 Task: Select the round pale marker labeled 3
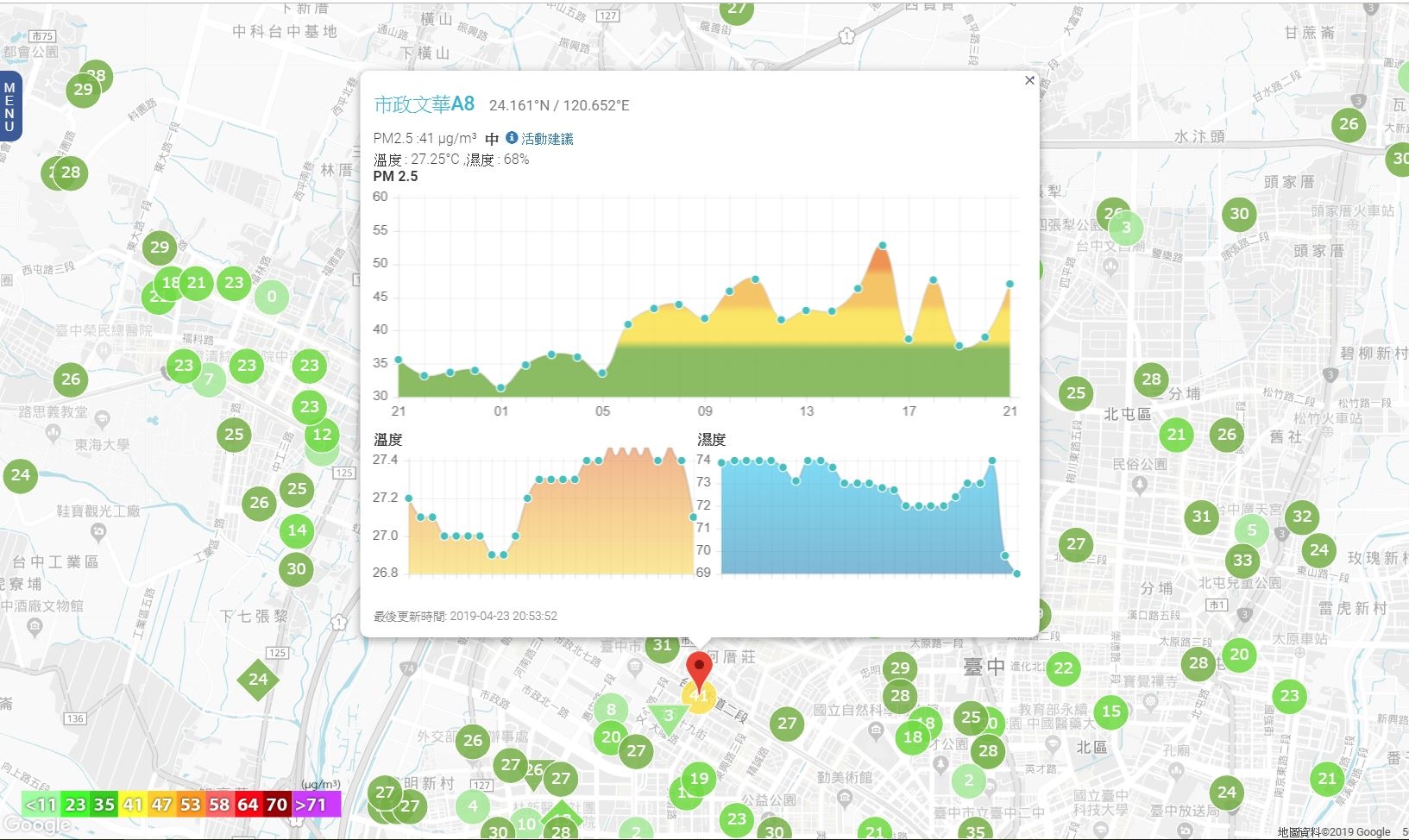(1126, 228)
